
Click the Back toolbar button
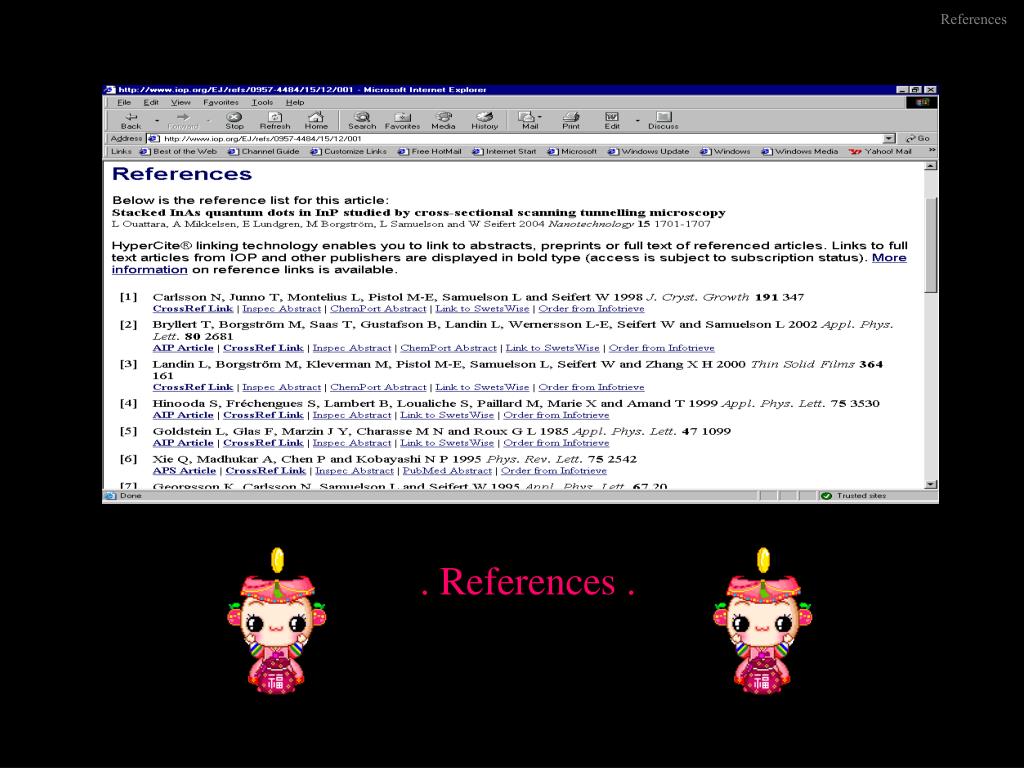click(x=131, y=120)
